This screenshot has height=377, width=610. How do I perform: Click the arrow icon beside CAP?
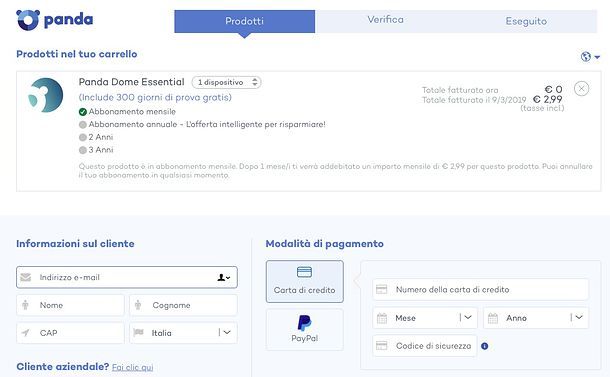click(25, 333)
